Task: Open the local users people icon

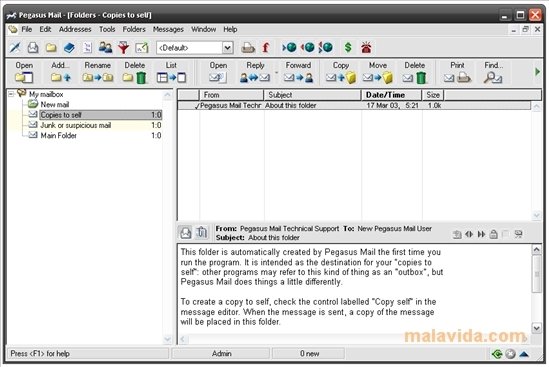Action: (105, 47)
